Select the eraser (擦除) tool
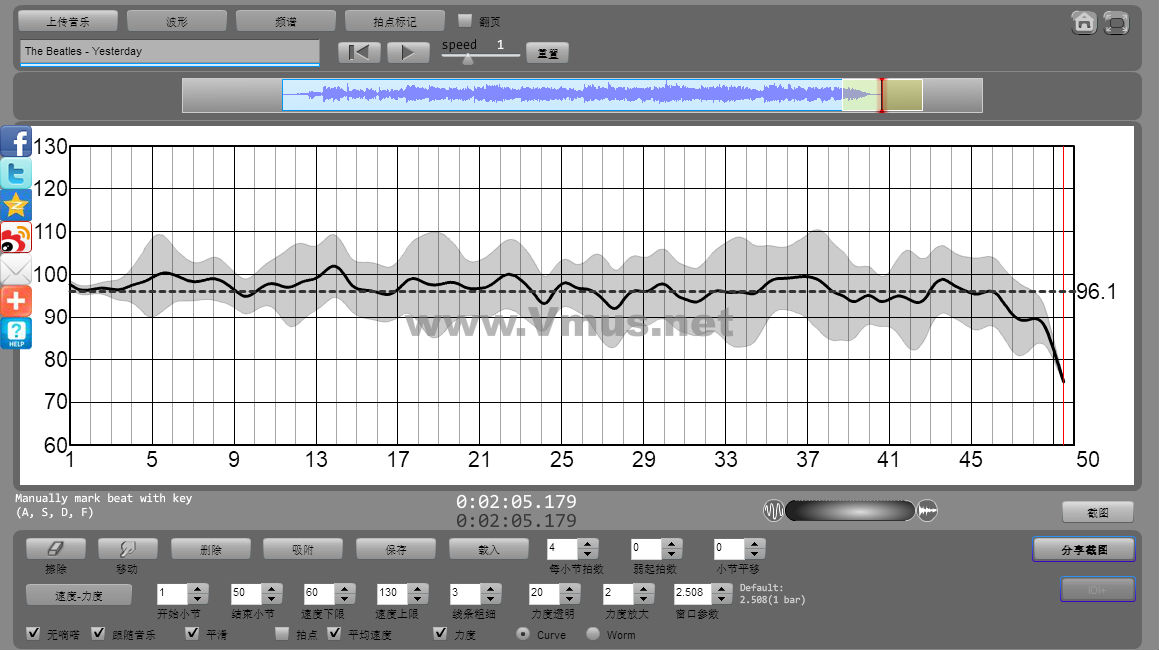The image size is (1159, 650). pos(56,549)
